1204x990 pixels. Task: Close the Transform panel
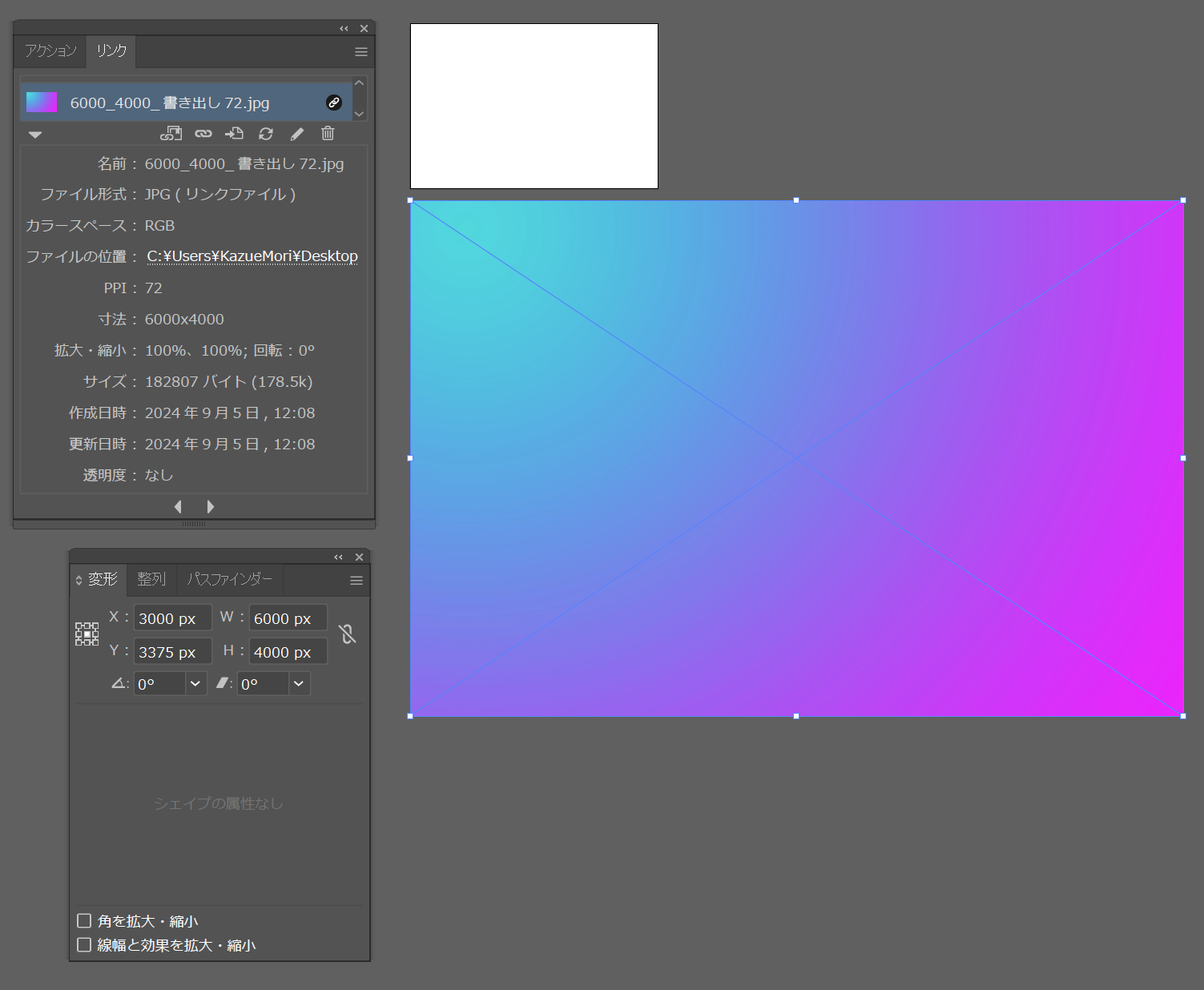pyautogui.click(x=359, y=557)
